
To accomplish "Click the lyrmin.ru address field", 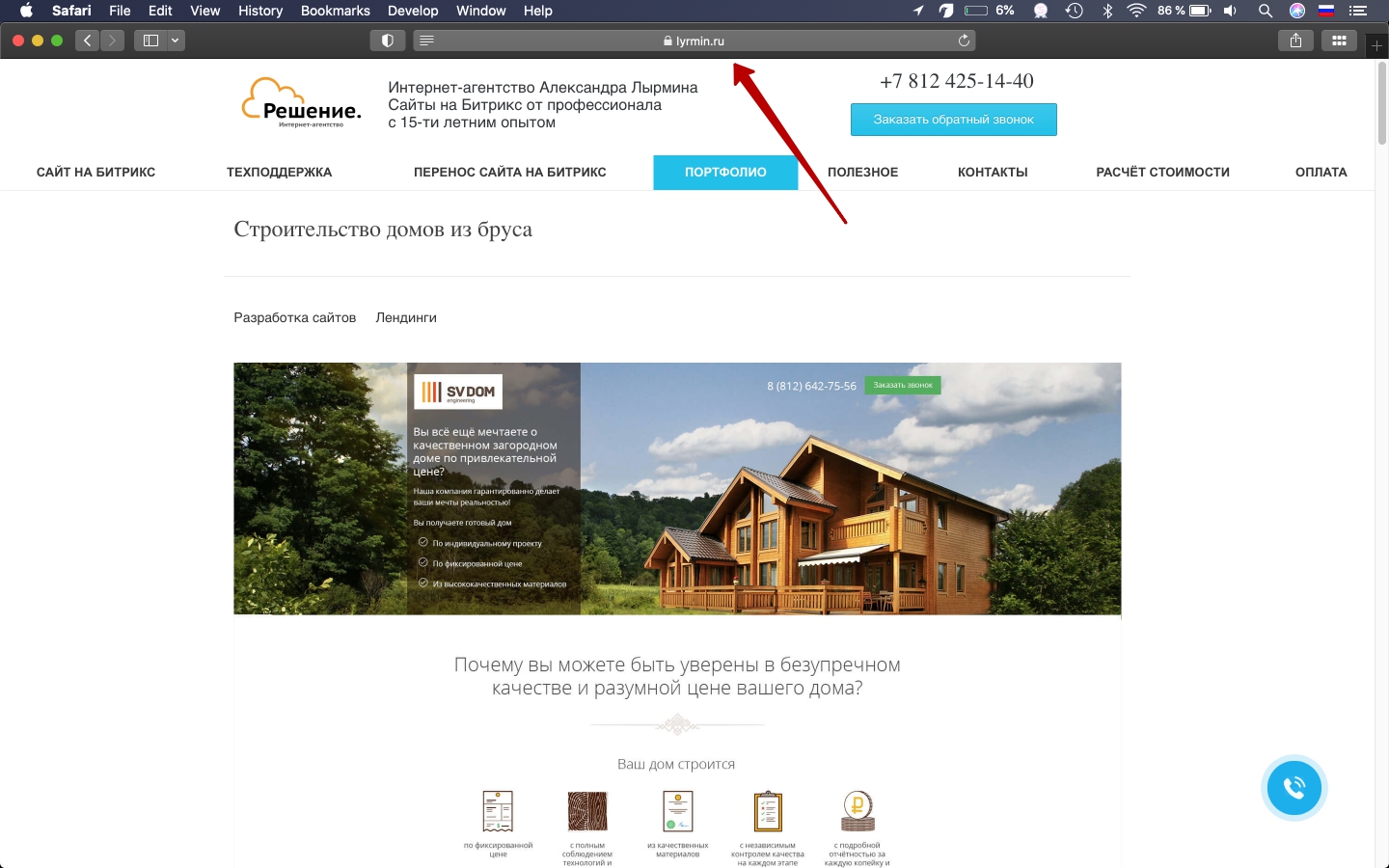I will pyautogui.click(x=694, y=41).
